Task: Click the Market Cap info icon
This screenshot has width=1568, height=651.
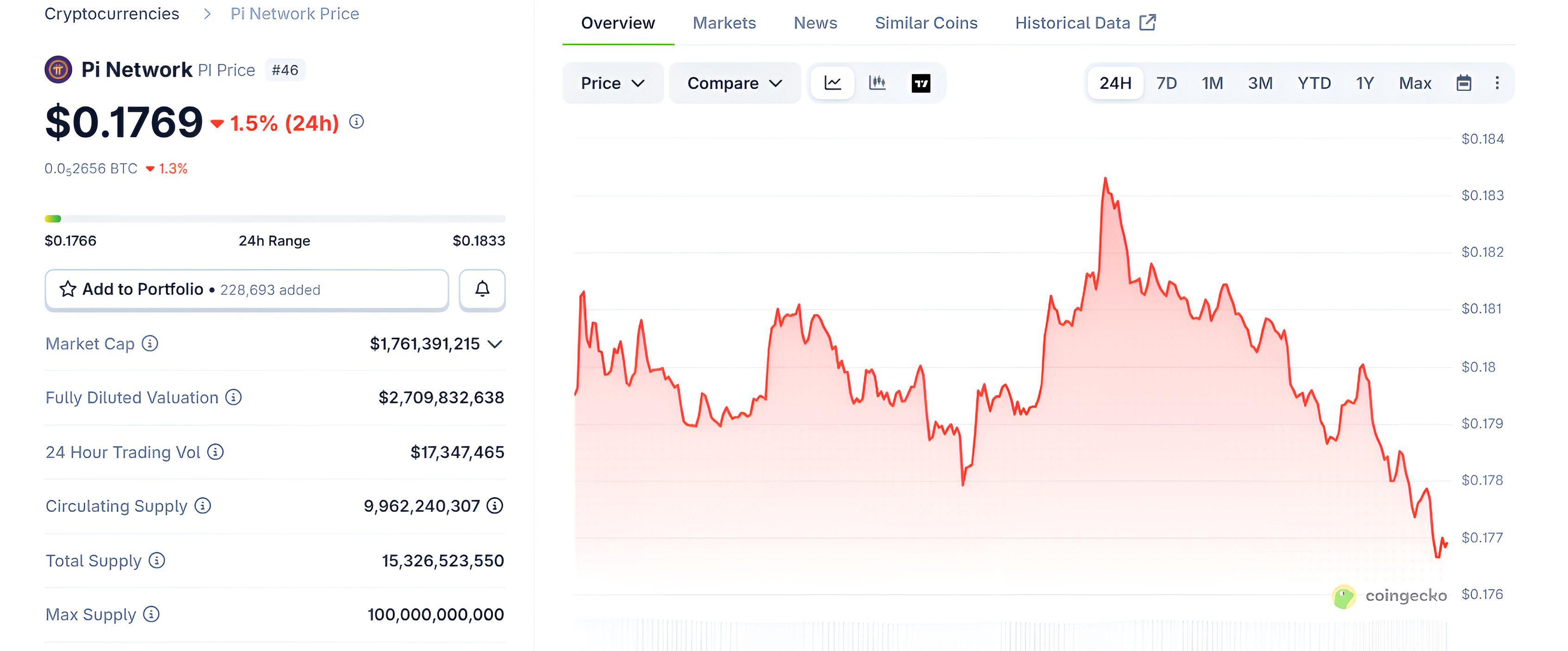Action: (149, 344)
